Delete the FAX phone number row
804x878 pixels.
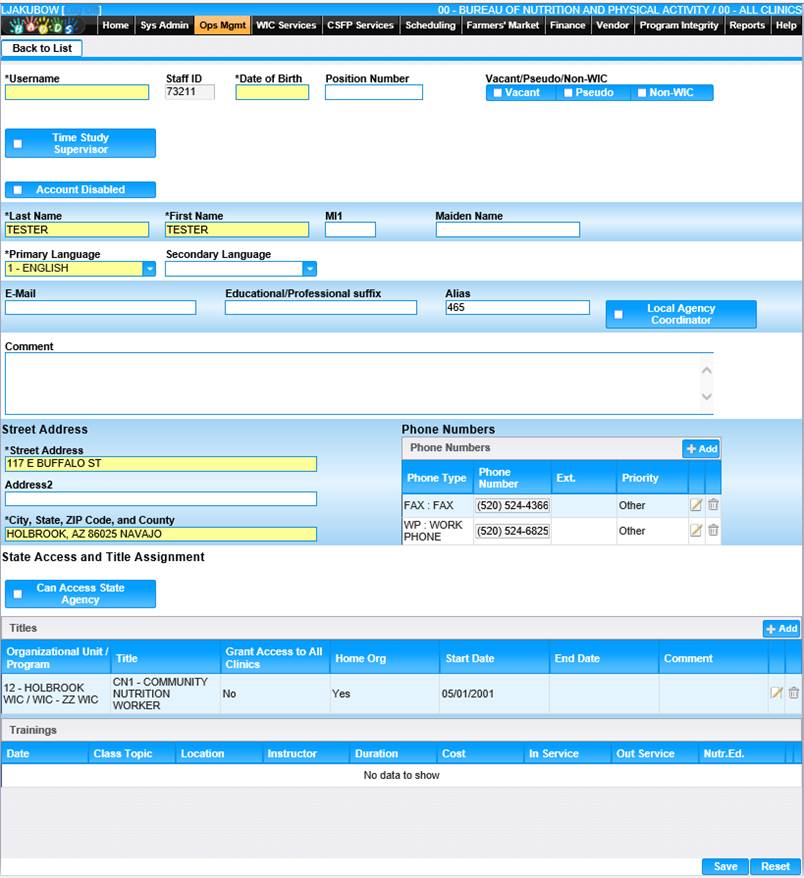click(713, 505)
